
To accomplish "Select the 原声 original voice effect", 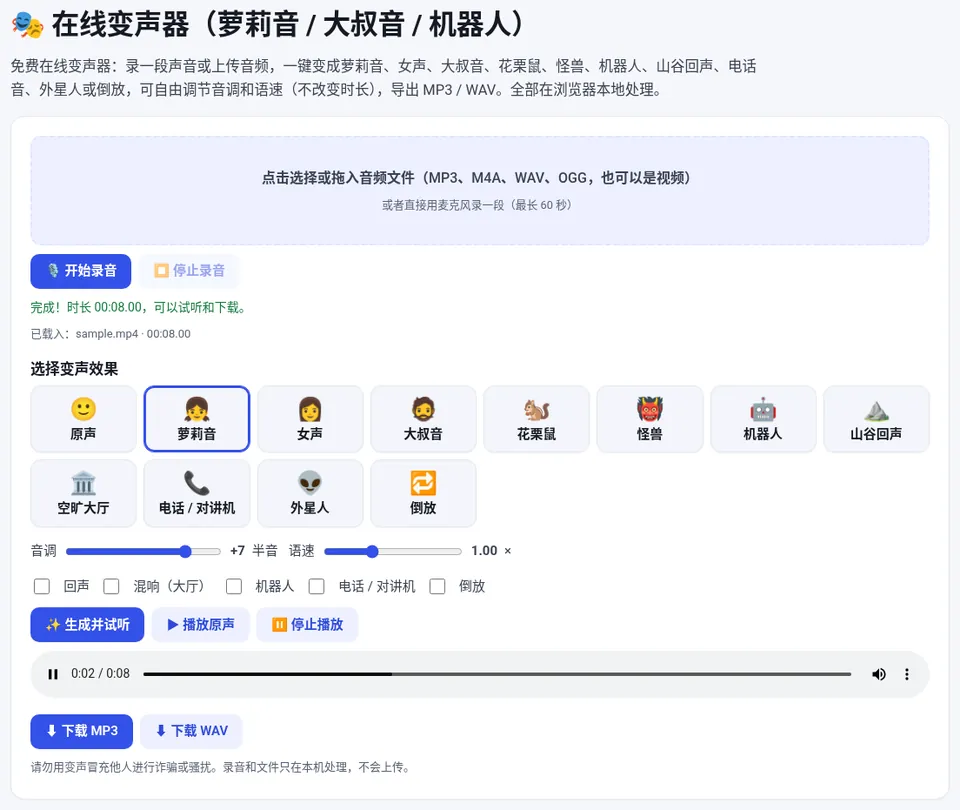I will [83, 419].
